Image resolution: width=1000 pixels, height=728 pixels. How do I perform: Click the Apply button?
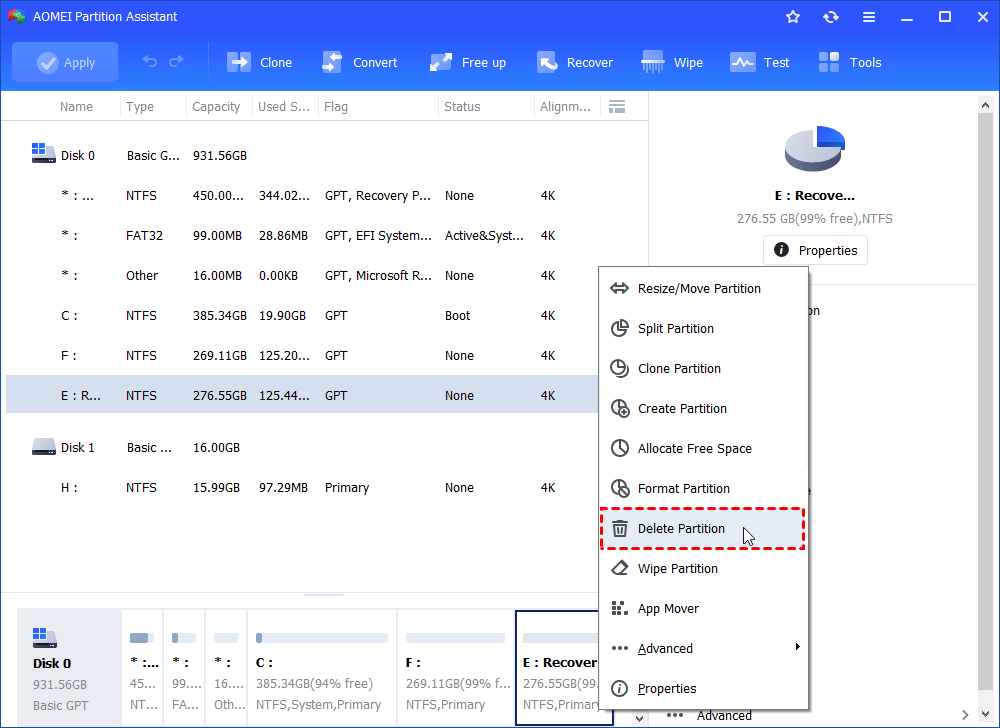tap(64, 61)
